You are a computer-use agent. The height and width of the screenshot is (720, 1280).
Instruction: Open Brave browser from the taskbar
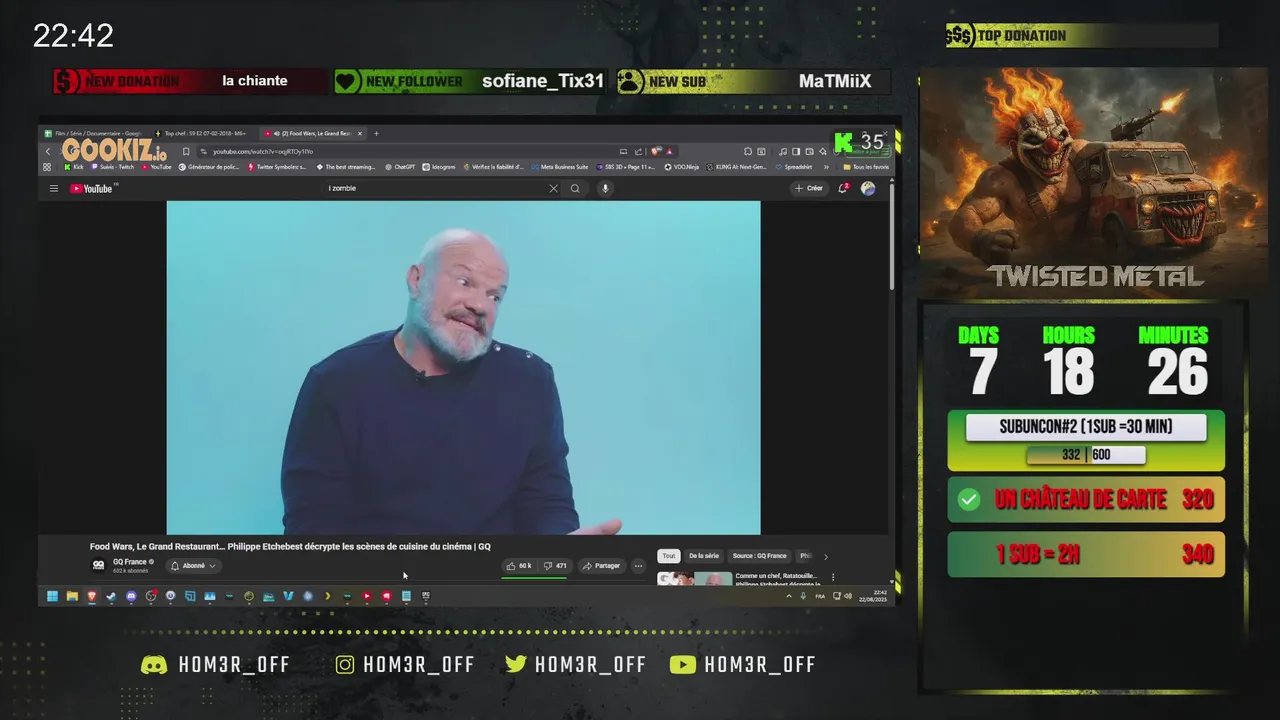click(92, 596)
